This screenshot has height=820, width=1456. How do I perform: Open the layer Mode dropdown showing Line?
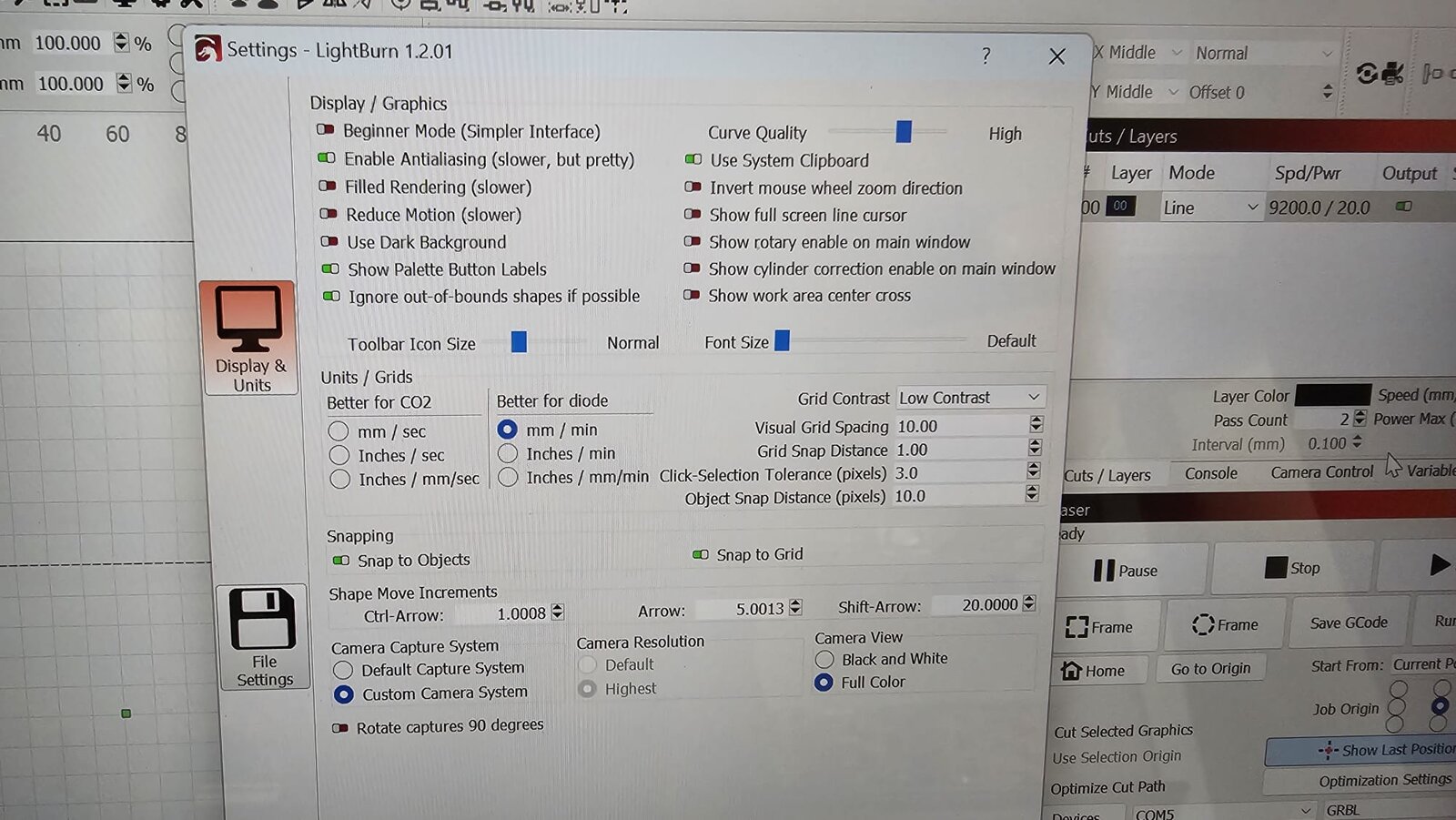pyautogui.click(x=1211, y=208)
